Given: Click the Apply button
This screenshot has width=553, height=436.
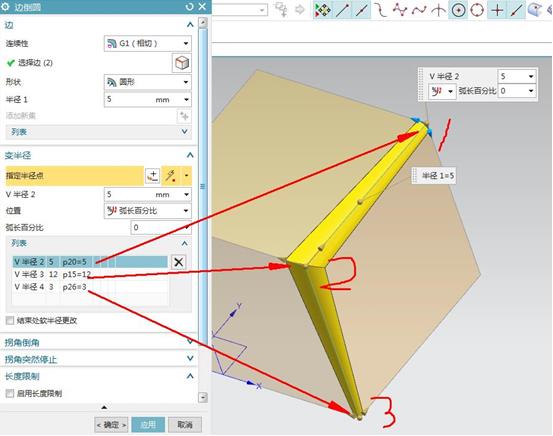Looking at the screenshot, I should click(x=148, y=425).
